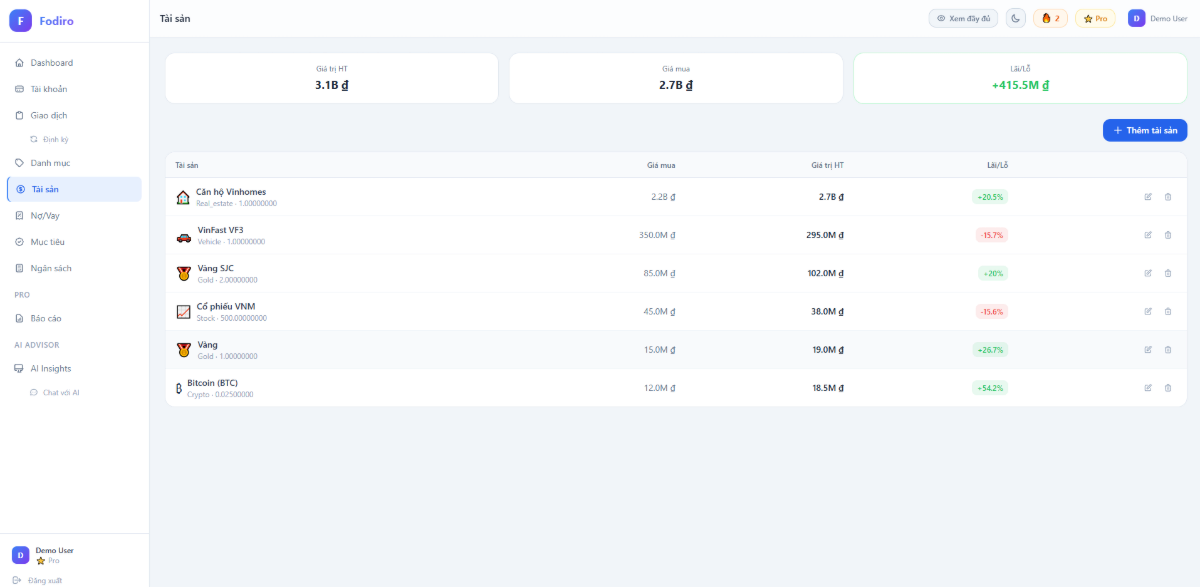Screen dimensions: 1200x587
Task: Open Danh mục in the sidebar
Action: point(50,162)
